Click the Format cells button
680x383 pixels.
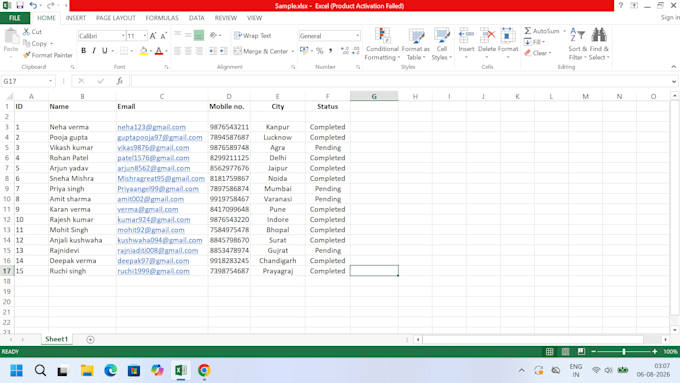(508, 44)
